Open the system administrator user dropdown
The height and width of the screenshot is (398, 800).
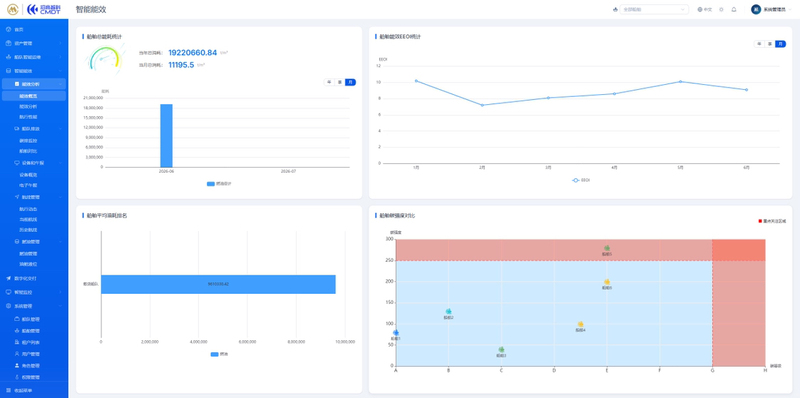[x=770, y=9]
